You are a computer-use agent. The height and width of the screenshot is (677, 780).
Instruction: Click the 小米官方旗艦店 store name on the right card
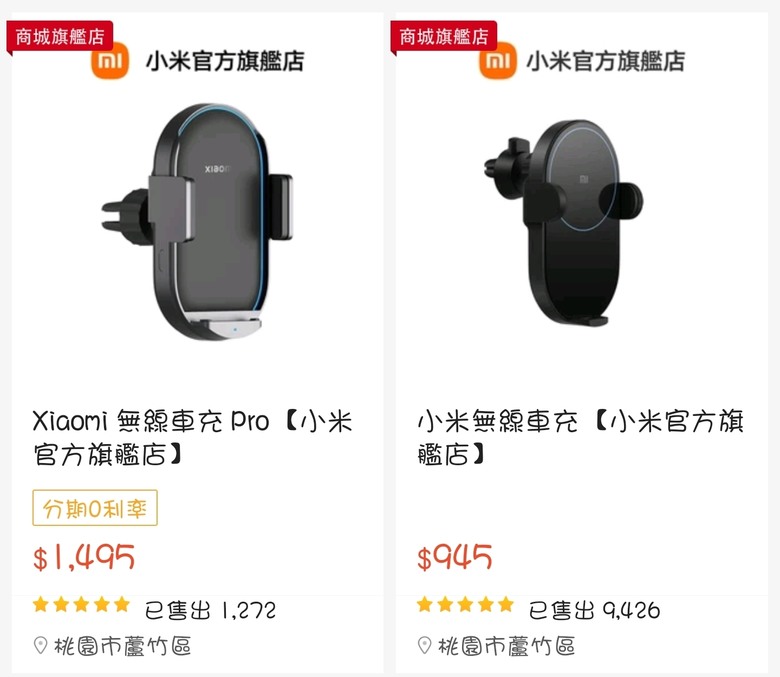(605, 61)
